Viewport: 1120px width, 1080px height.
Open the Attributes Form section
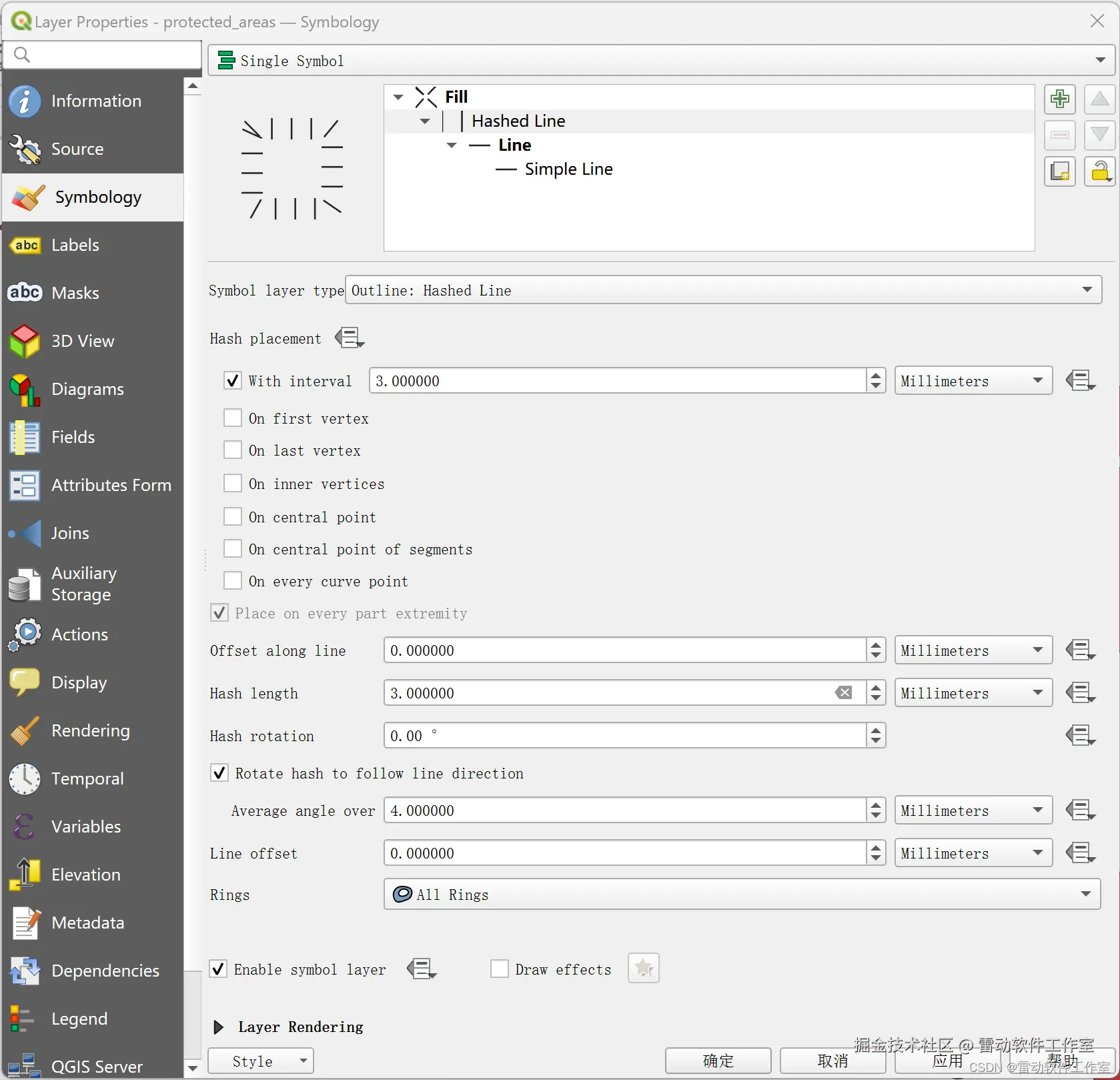93,485
